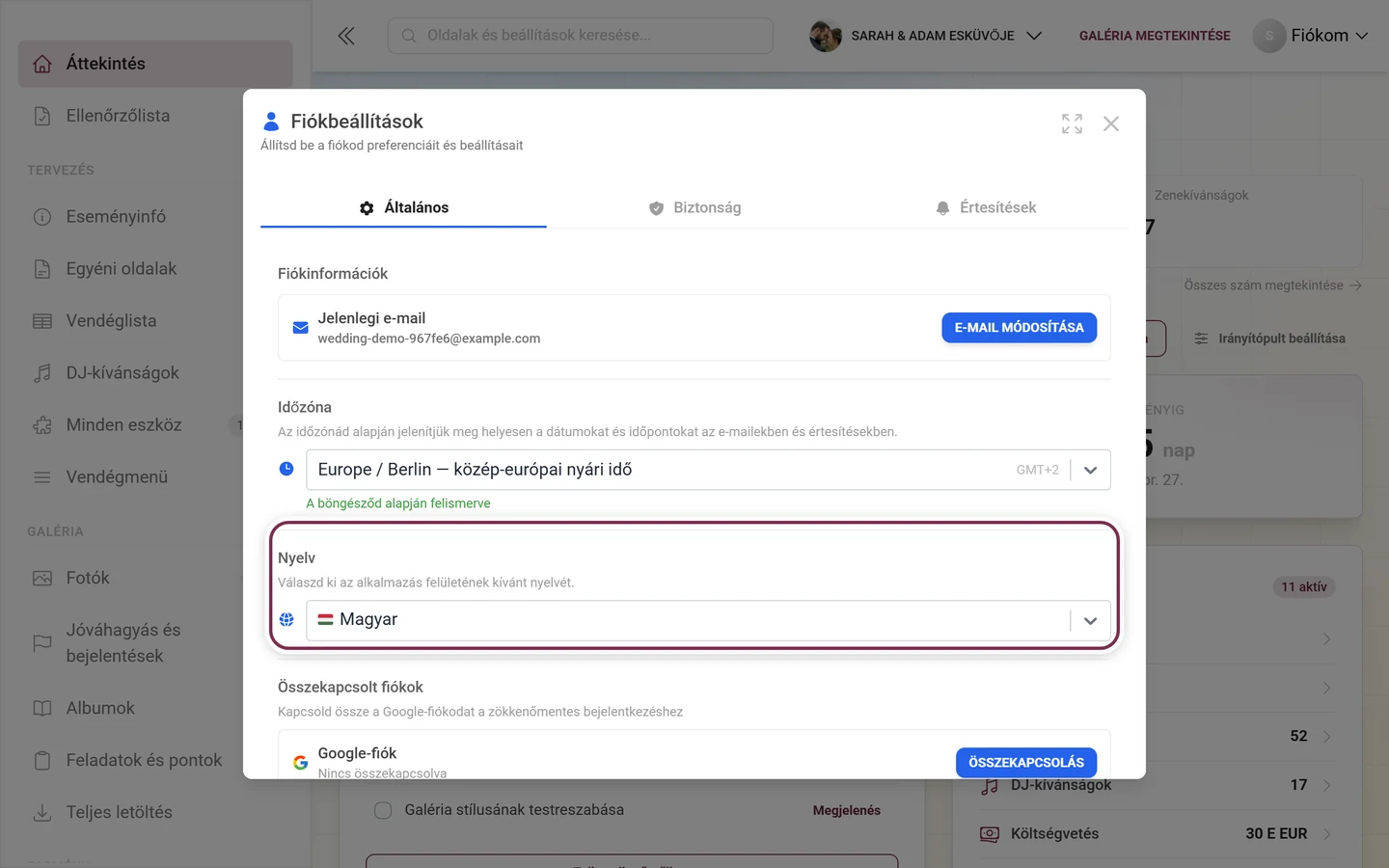Click the Fotók image icon
Image resolution: width=1389 pixels, height=868 pixels.
(42, 579)
